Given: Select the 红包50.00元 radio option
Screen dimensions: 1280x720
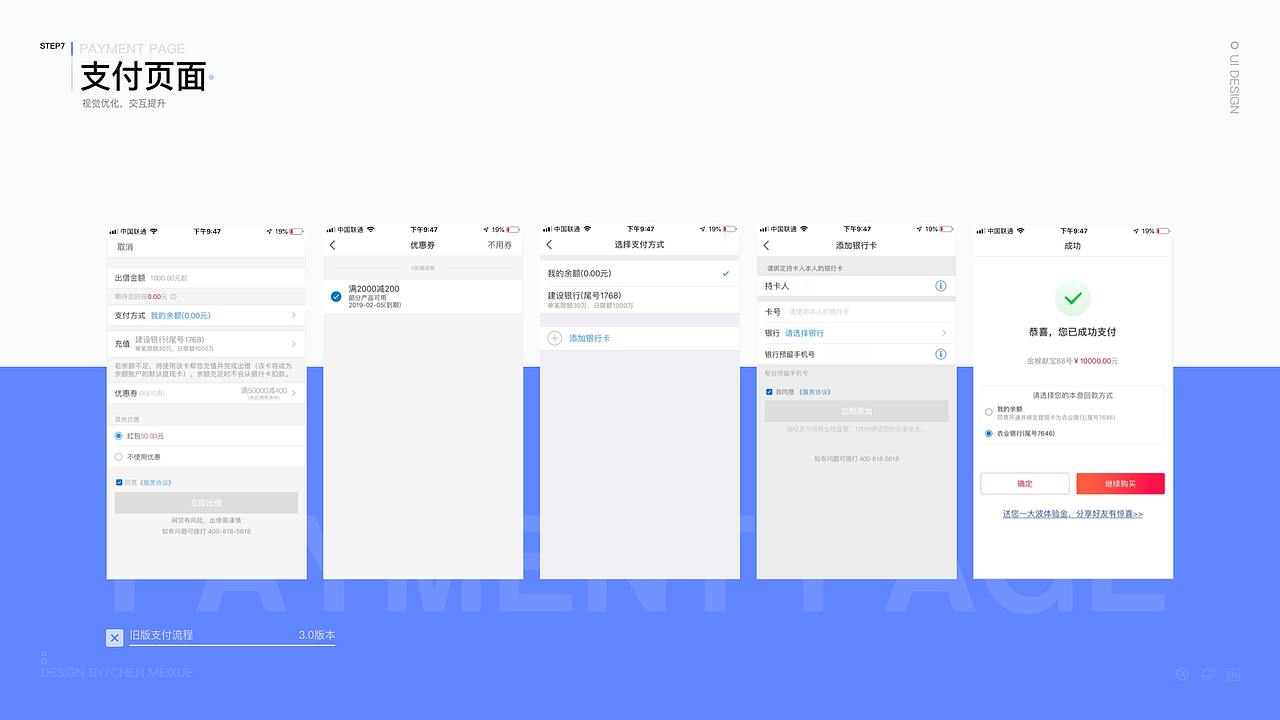Looking at the screenshot, I should click(x=120, y=435).
